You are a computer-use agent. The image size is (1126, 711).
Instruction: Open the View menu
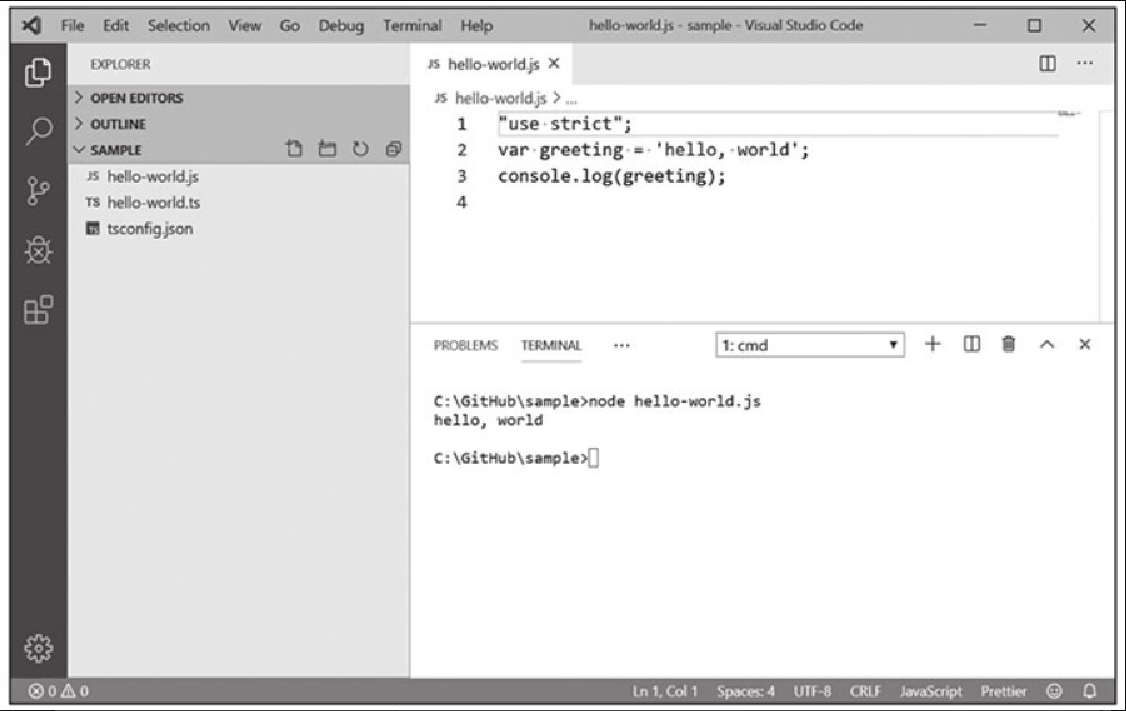(244, 26)
